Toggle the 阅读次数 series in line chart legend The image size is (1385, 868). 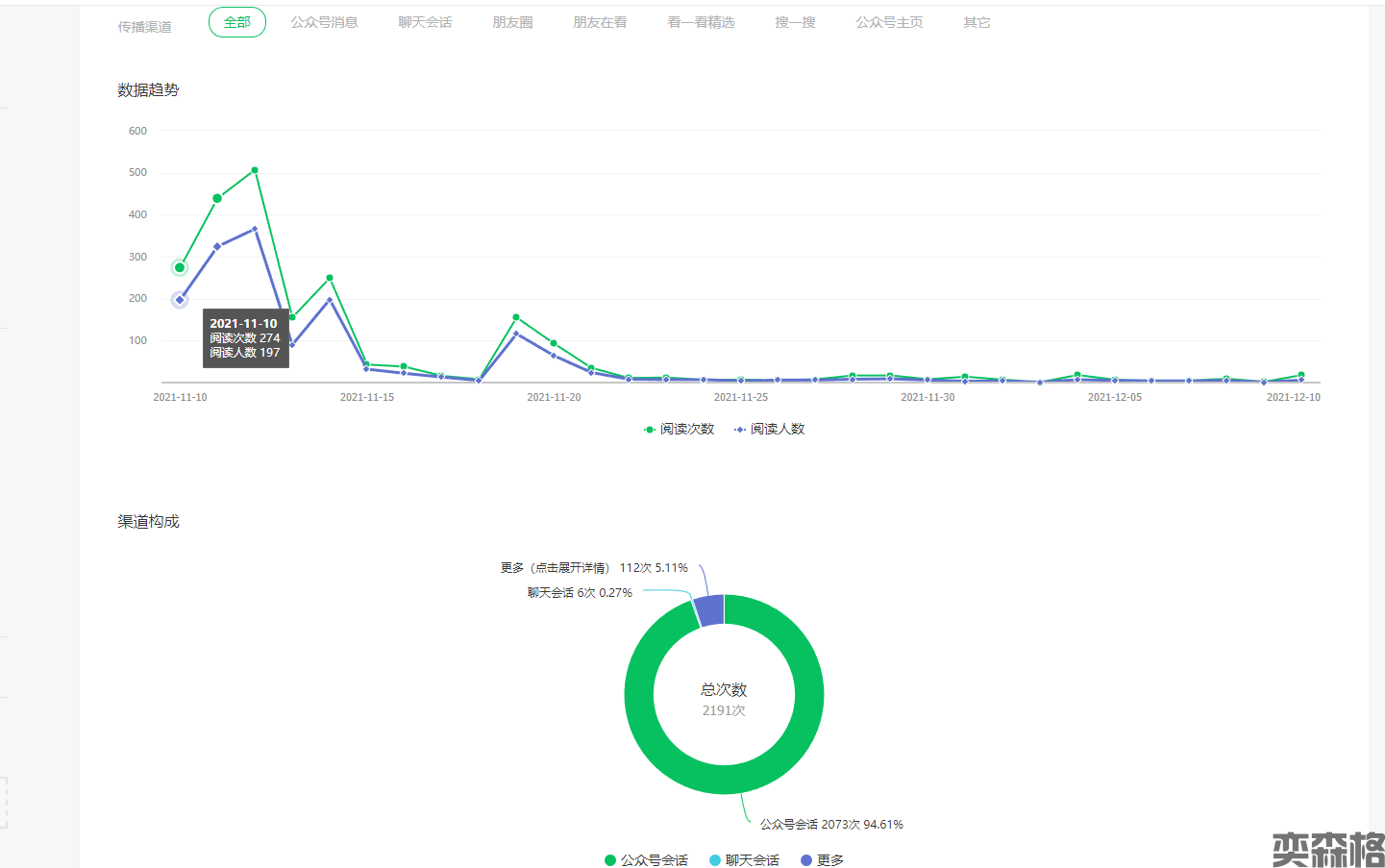coord(680,429)
